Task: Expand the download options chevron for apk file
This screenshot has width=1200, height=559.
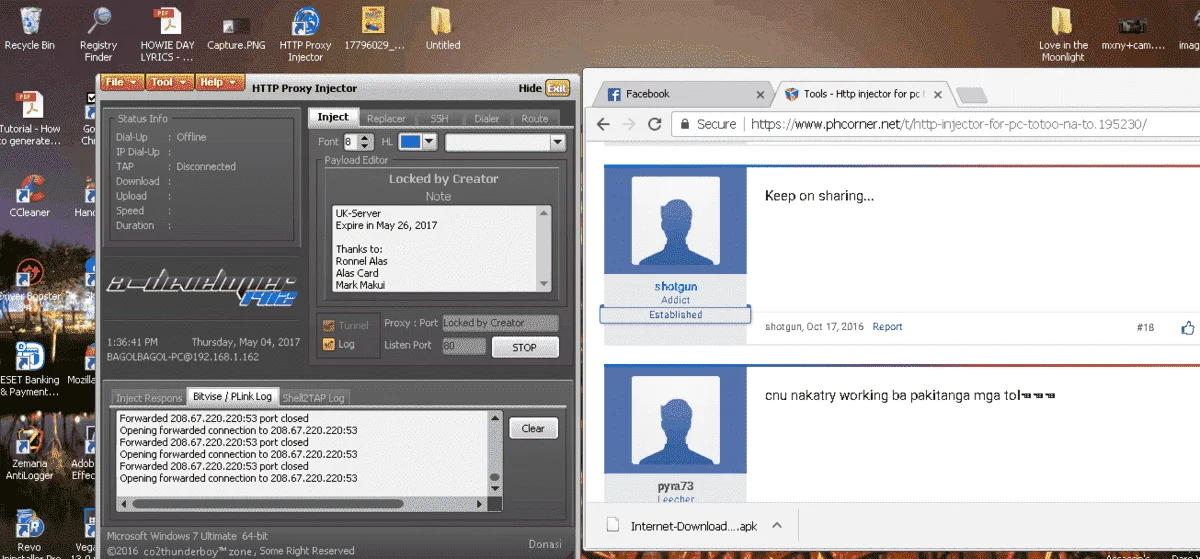Action: pos(777,525)
